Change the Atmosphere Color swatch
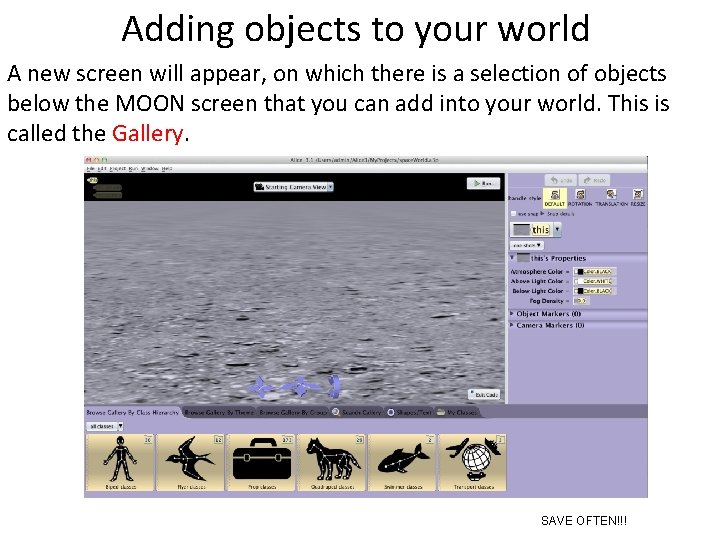 (594, 271)
